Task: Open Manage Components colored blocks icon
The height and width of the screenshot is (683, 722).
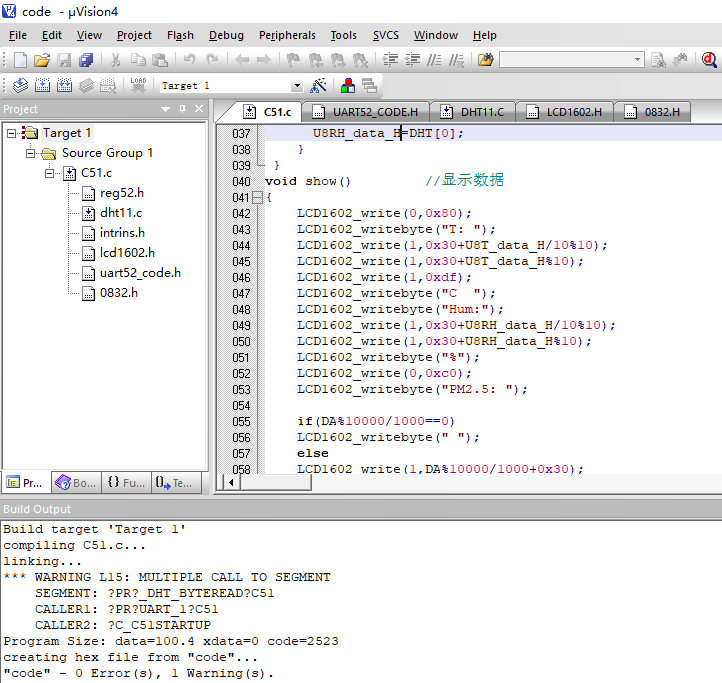Action: [348, 86]
